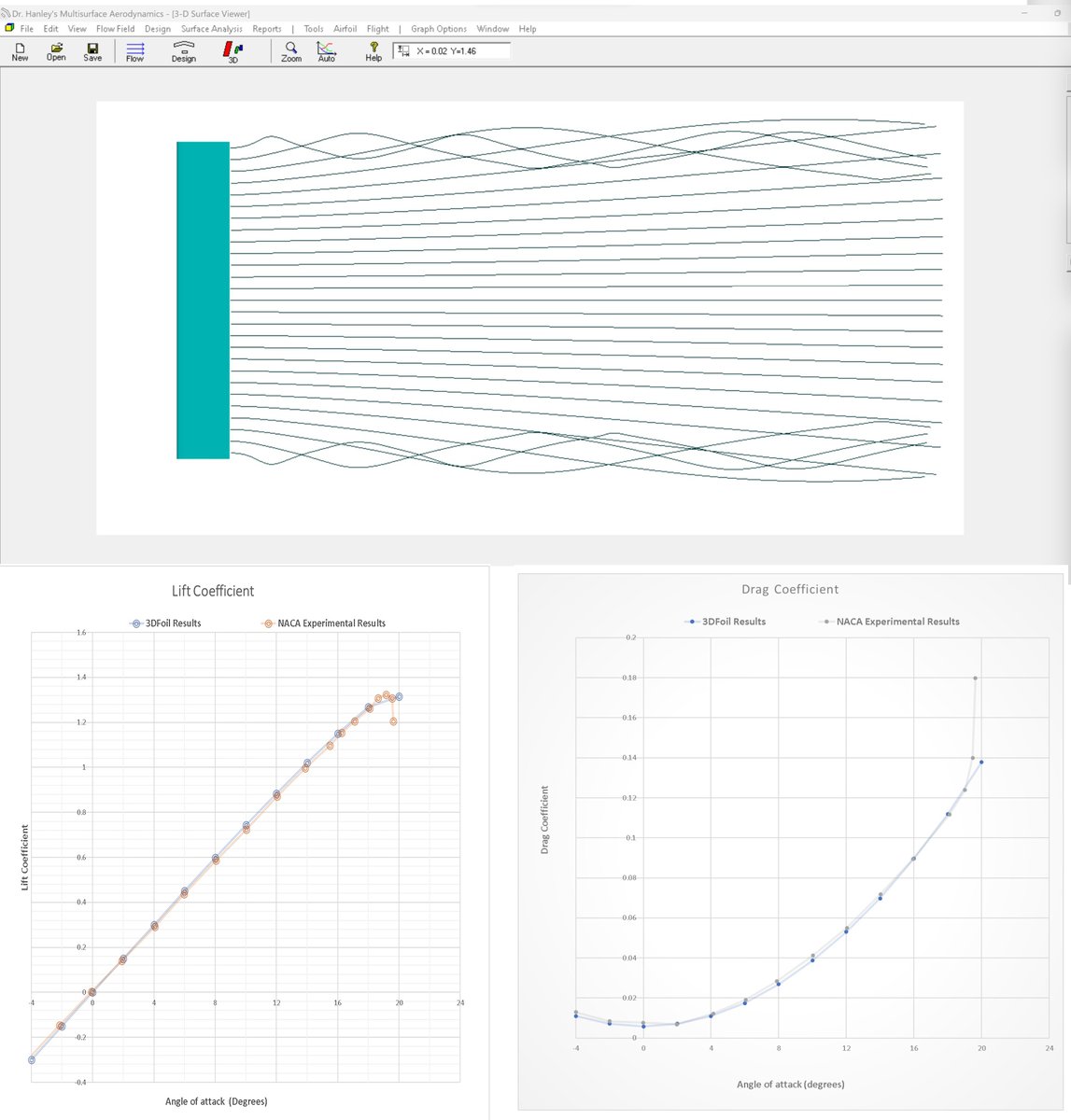Create a new file with the New icon
1071x1120 pixels.
pos(19,51)
